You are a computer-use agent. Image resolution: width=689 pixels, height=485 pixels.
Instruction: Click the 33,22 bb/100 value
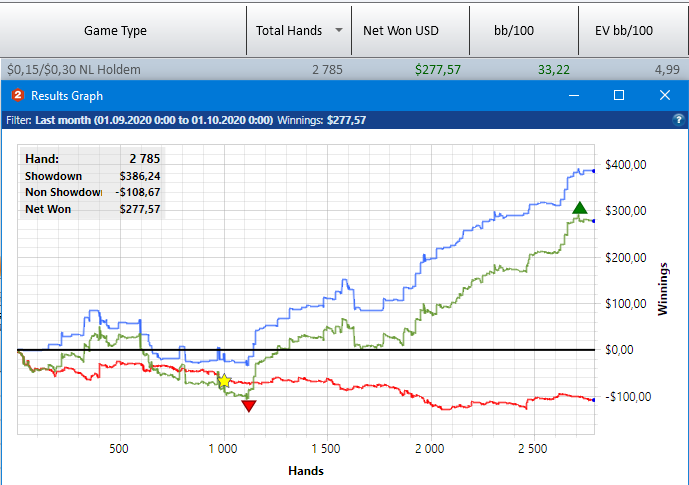click(554, 69)
